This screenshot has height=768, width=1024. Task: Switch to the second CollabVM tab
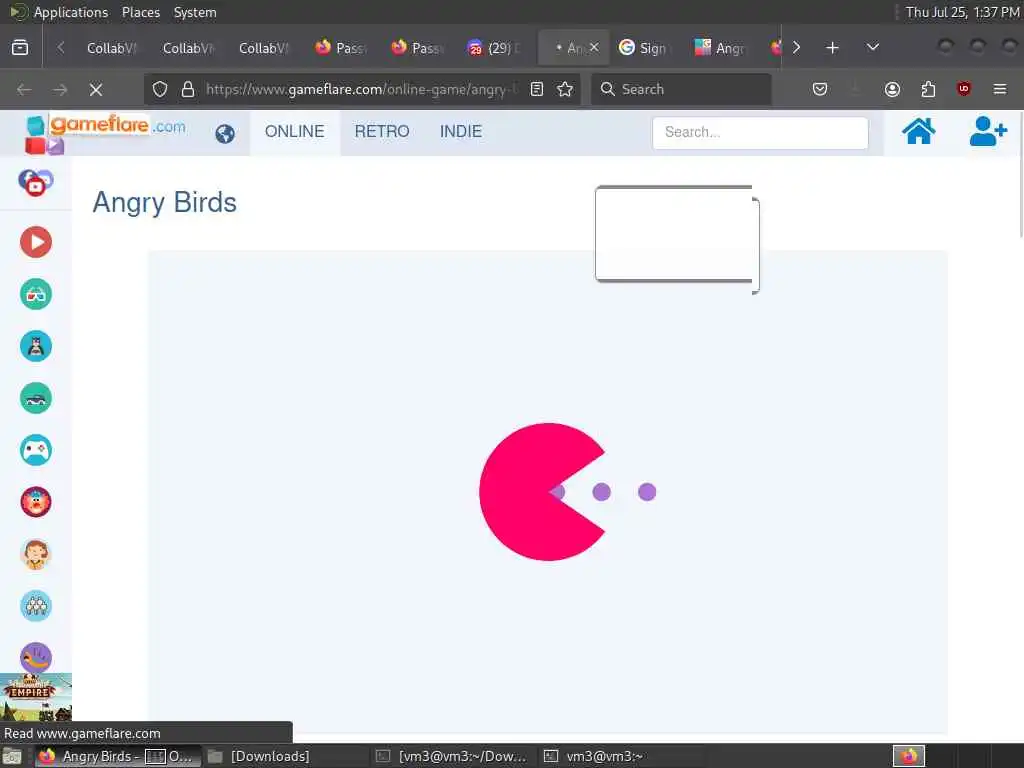click(187, 48)
